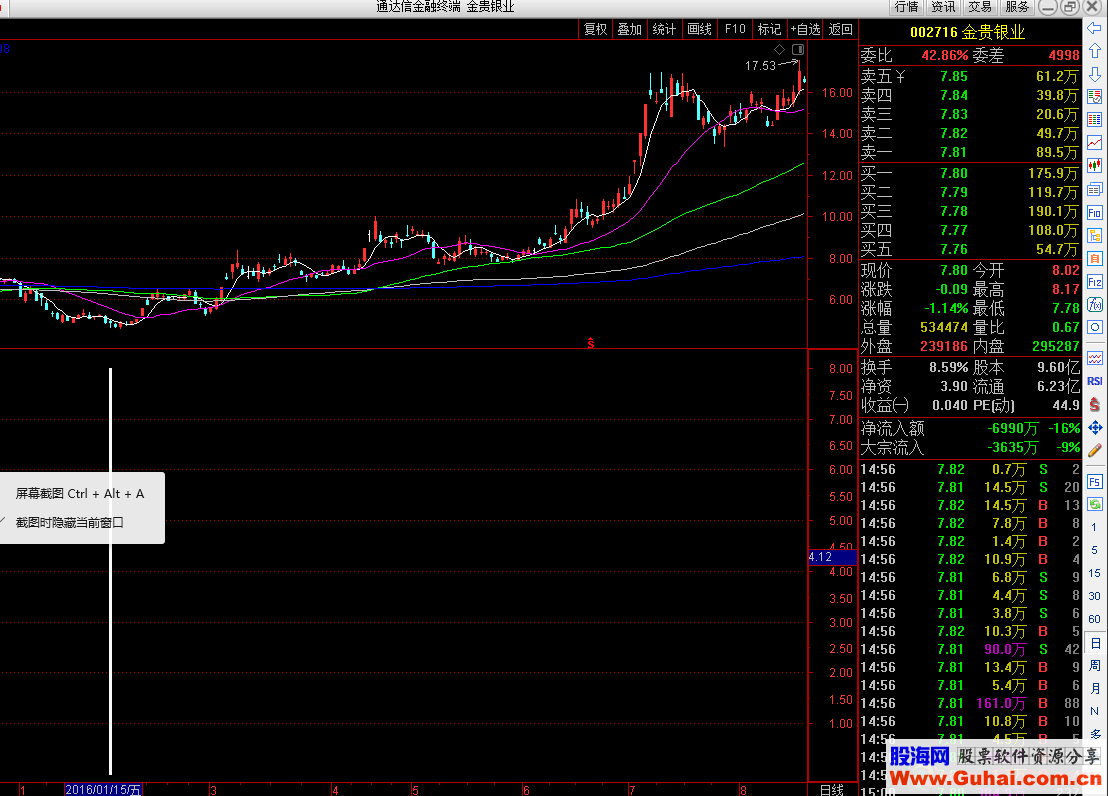Click the 大宗流入 value -3635万
1108x796 pixels.
[x=1013, y=447]
